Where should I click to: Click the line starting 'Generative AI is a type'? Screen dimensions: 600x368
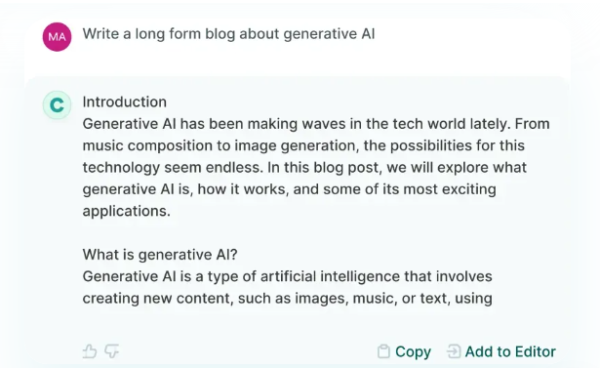click(x=287, y=277)
